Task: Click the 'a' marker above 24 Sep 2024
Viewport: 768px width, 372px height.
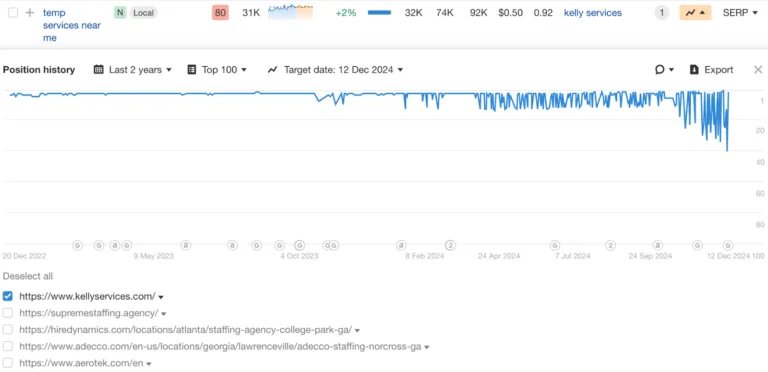Action: click(658, 245)
